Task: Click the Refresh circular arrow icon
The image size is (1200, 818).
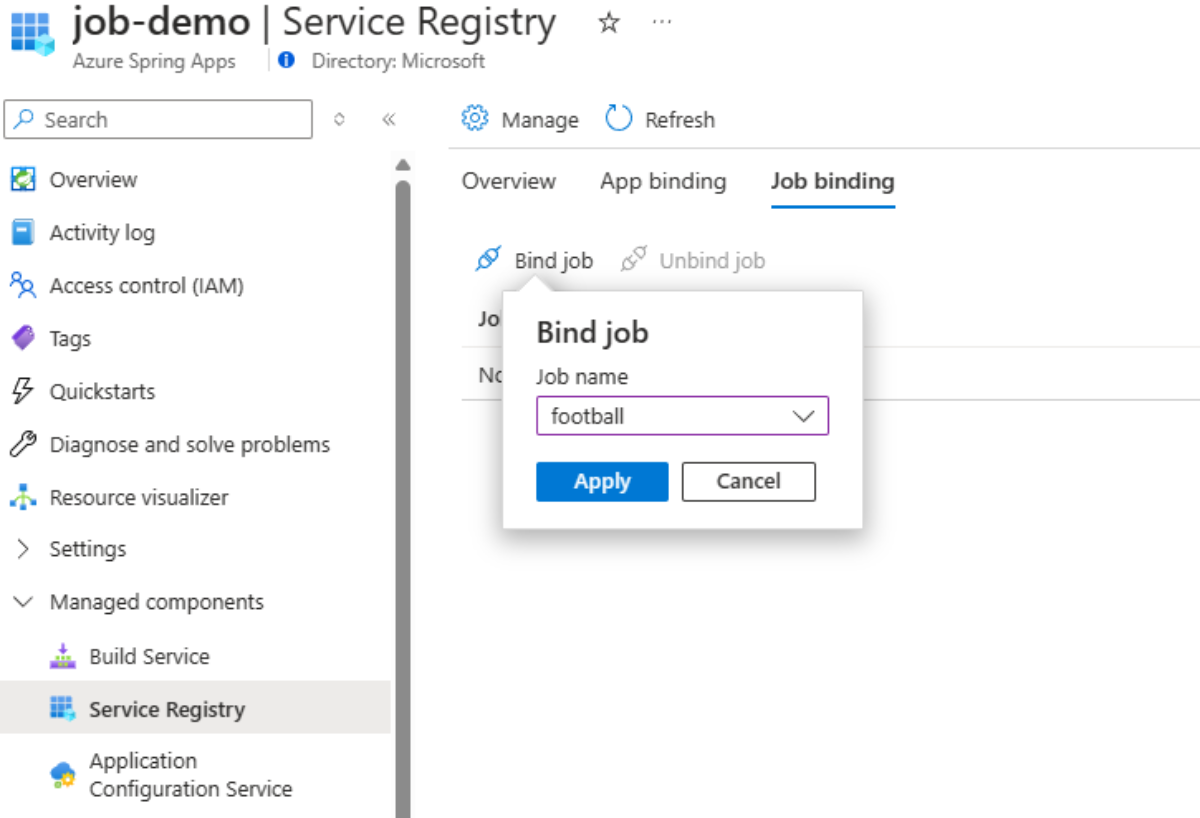Action: click(619, 119)
